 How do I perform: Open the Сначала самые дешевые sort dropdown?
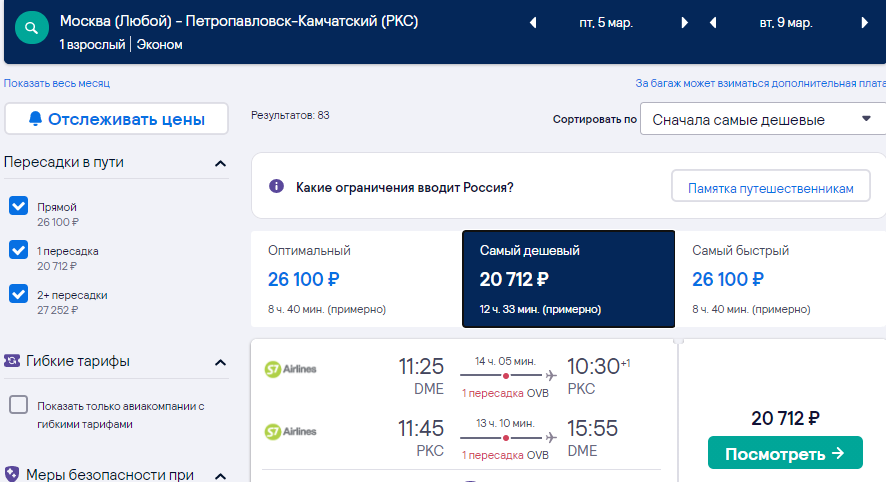tap(762, 119)
